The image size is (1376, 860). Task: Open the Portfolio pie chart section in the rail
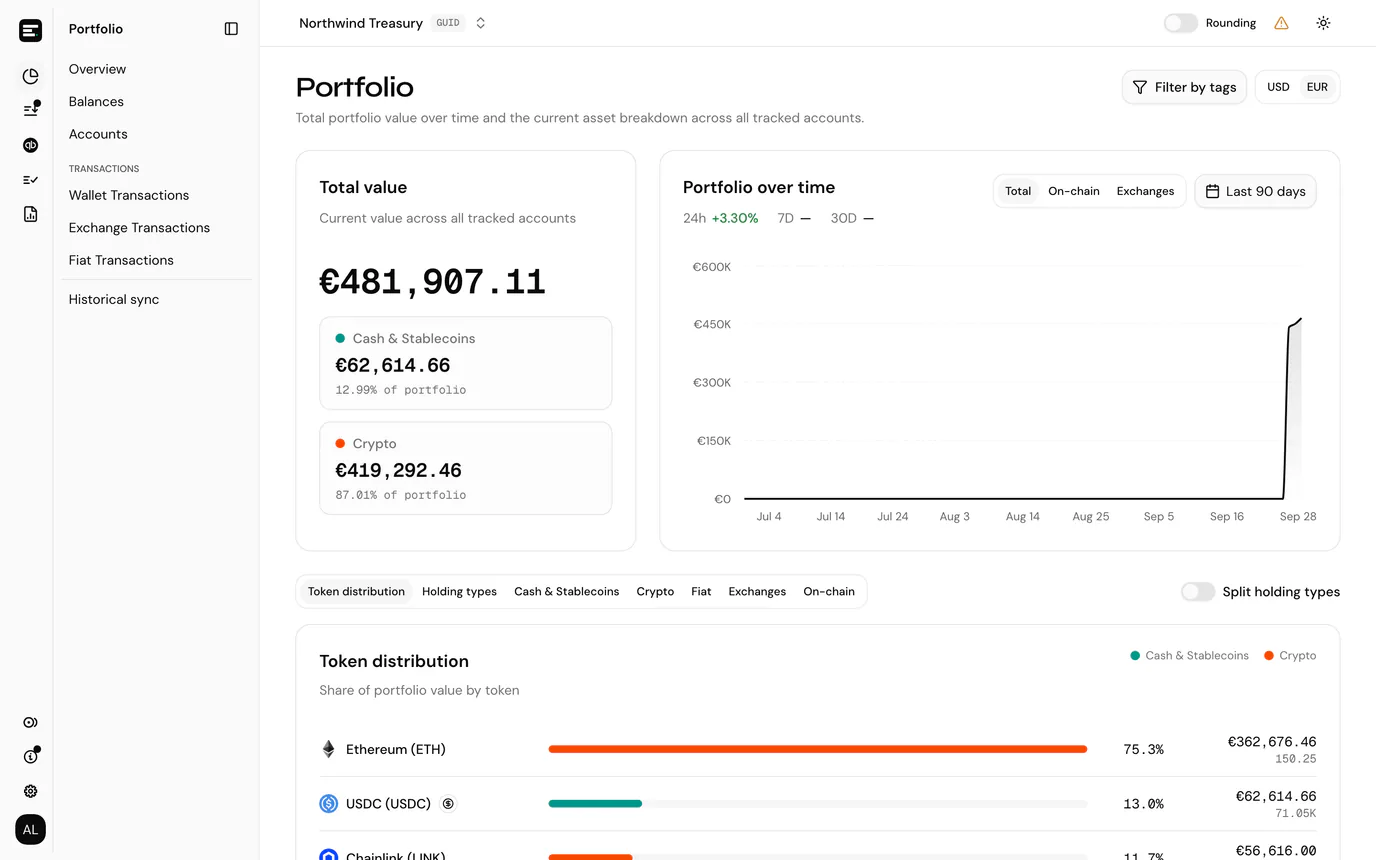pyautogui.click(x=30, y=76)
